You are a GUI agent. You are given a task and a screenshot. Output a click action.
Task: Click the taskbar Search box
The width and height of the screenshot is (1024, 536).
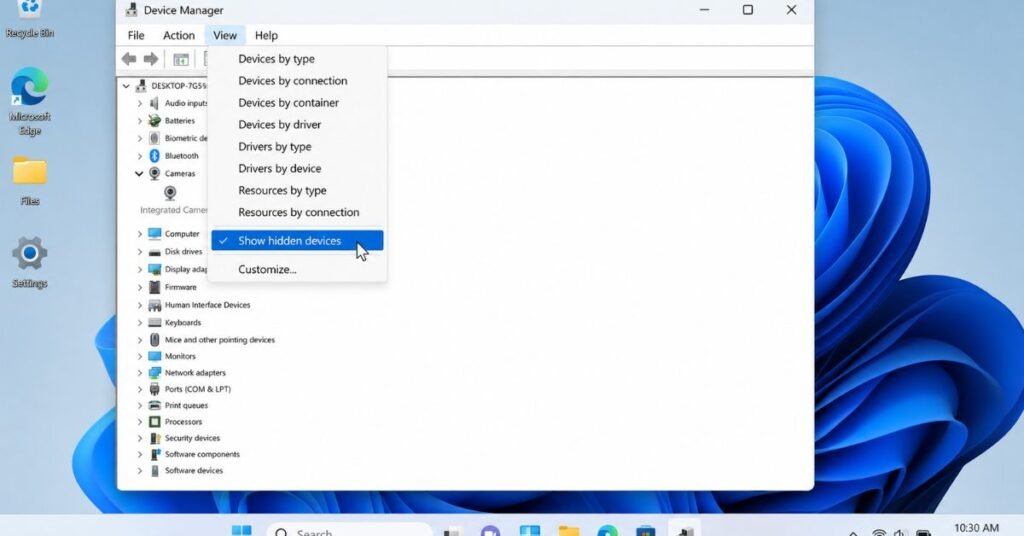349,531
